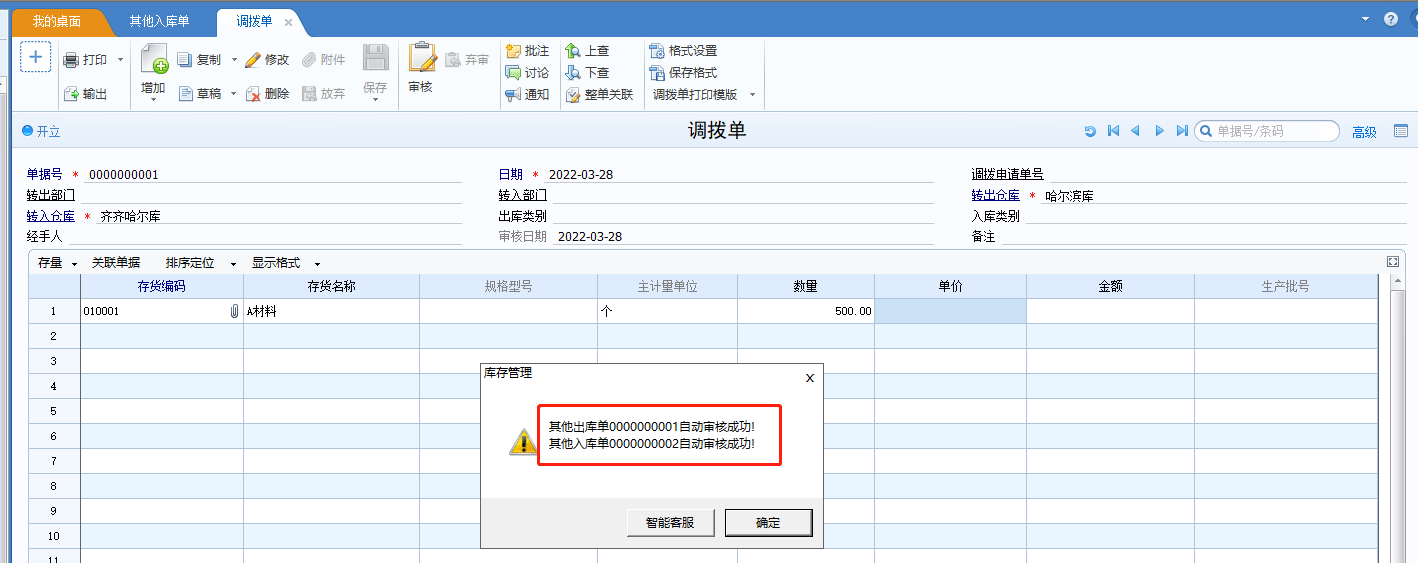Click the dashed plus quick-add icon
The width and height of the screenshot is (1418, 563).
pos(36,58)
